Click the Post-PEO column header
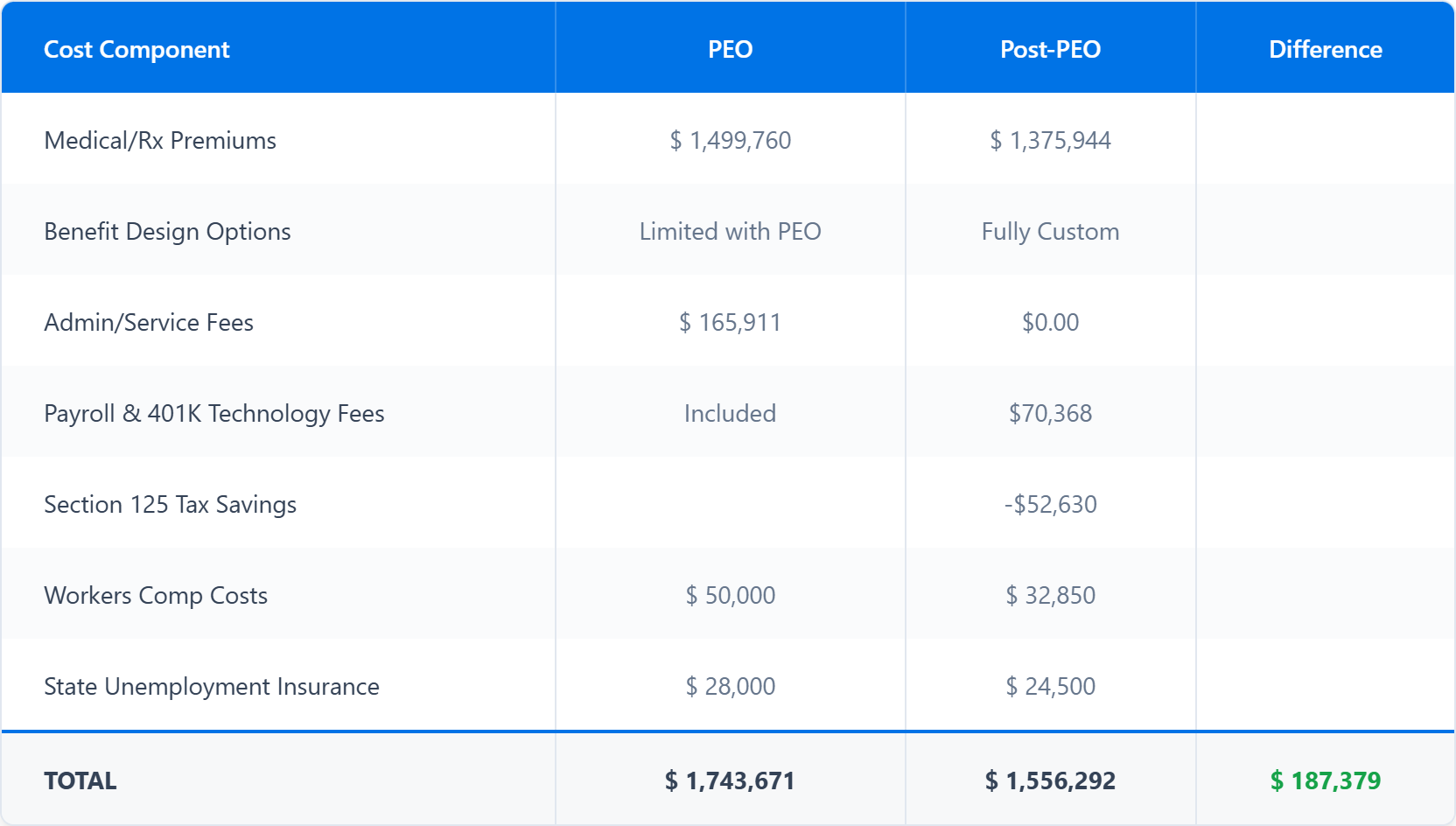 point(1050,50)
